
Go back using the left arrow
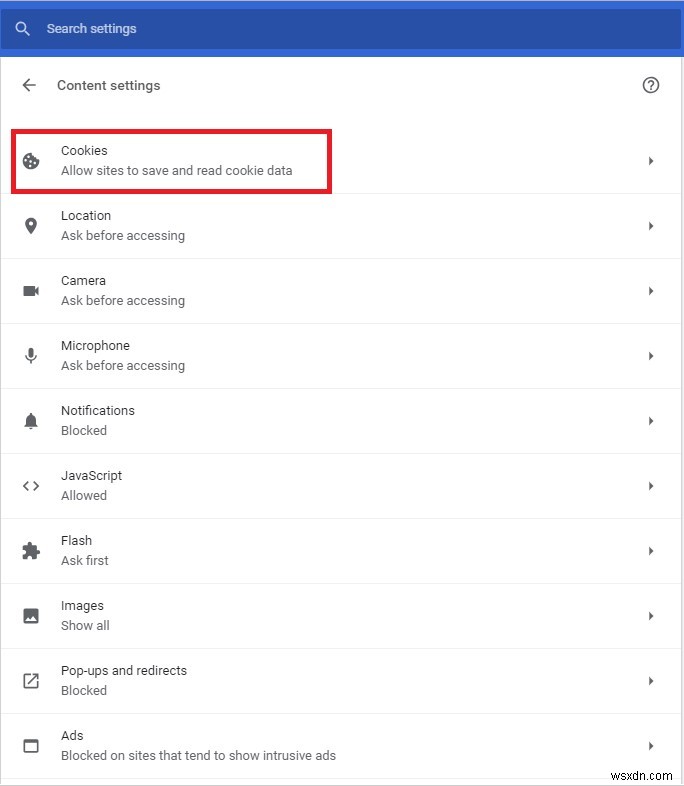pos(29,85)
